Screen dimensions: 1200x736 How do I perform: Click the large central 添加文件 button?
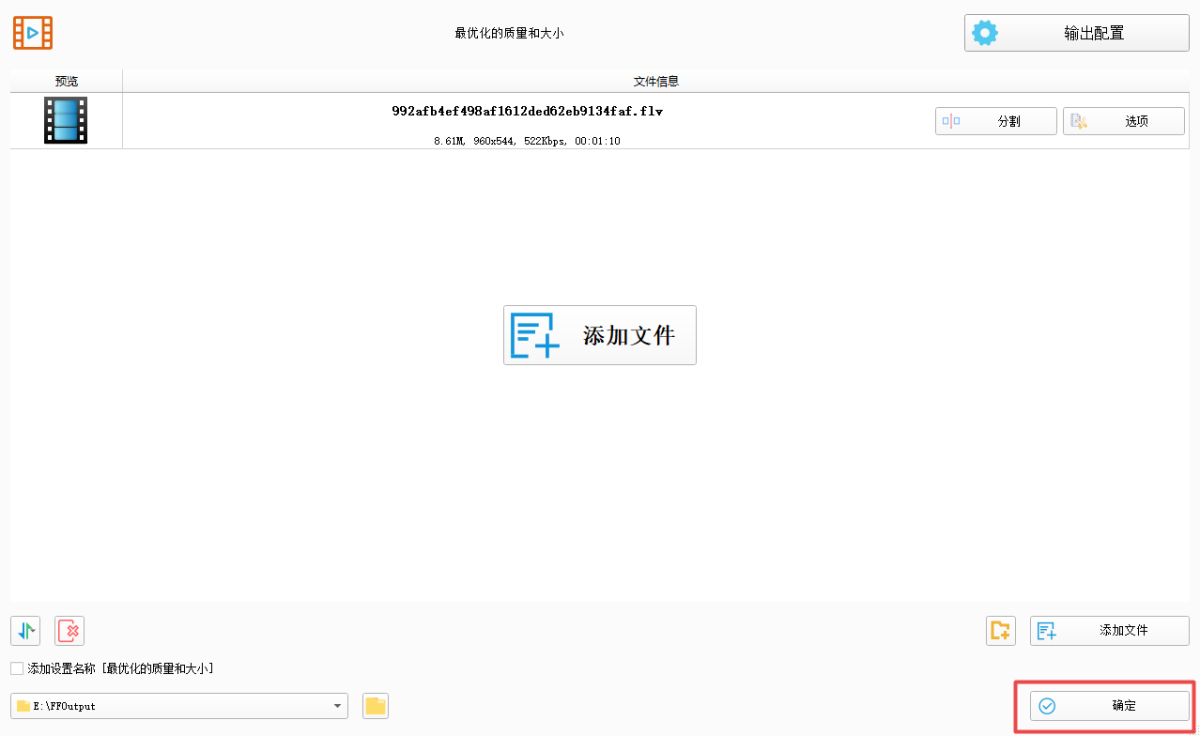pyautogui.click(x=600, y=335)
